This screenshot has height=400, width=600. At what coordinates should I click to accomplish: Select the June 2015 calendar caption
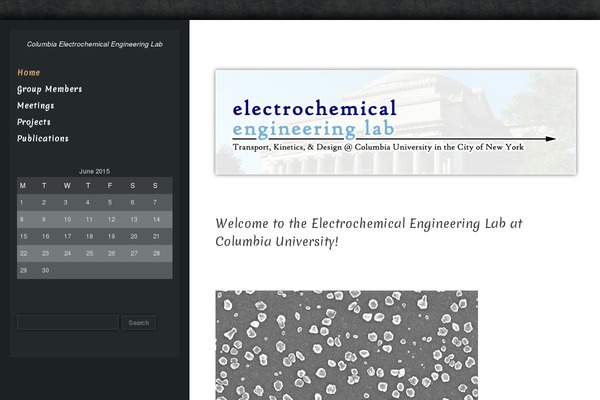tap(95, 171)
